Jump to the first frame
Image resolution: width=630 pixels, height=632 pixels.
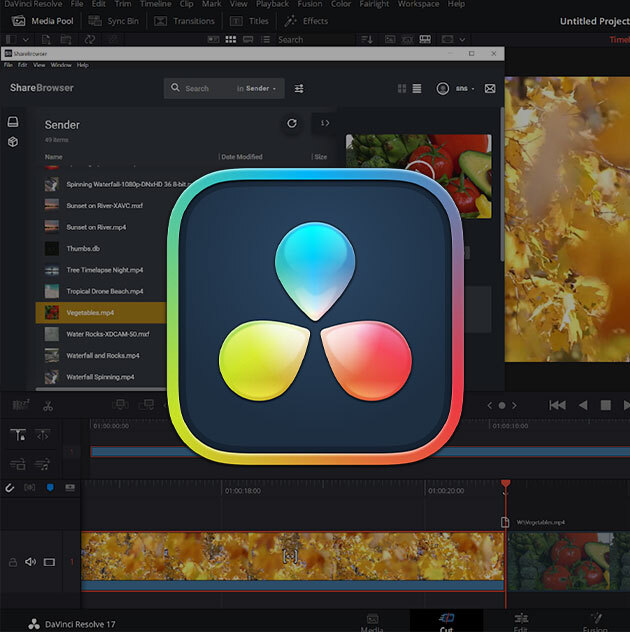tap(557, 405)
